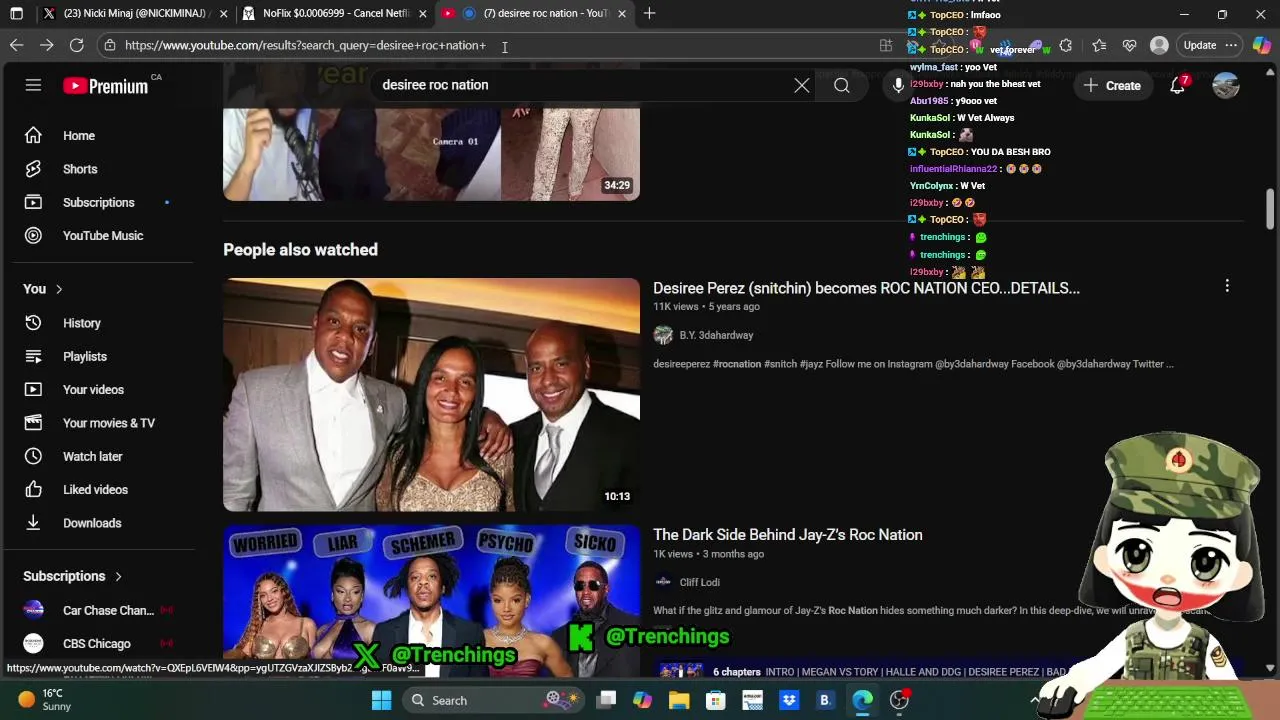This screenshot has width=1280, height=720.
Task: Click the YouTube Premium logo
Action: pos(105,86)
